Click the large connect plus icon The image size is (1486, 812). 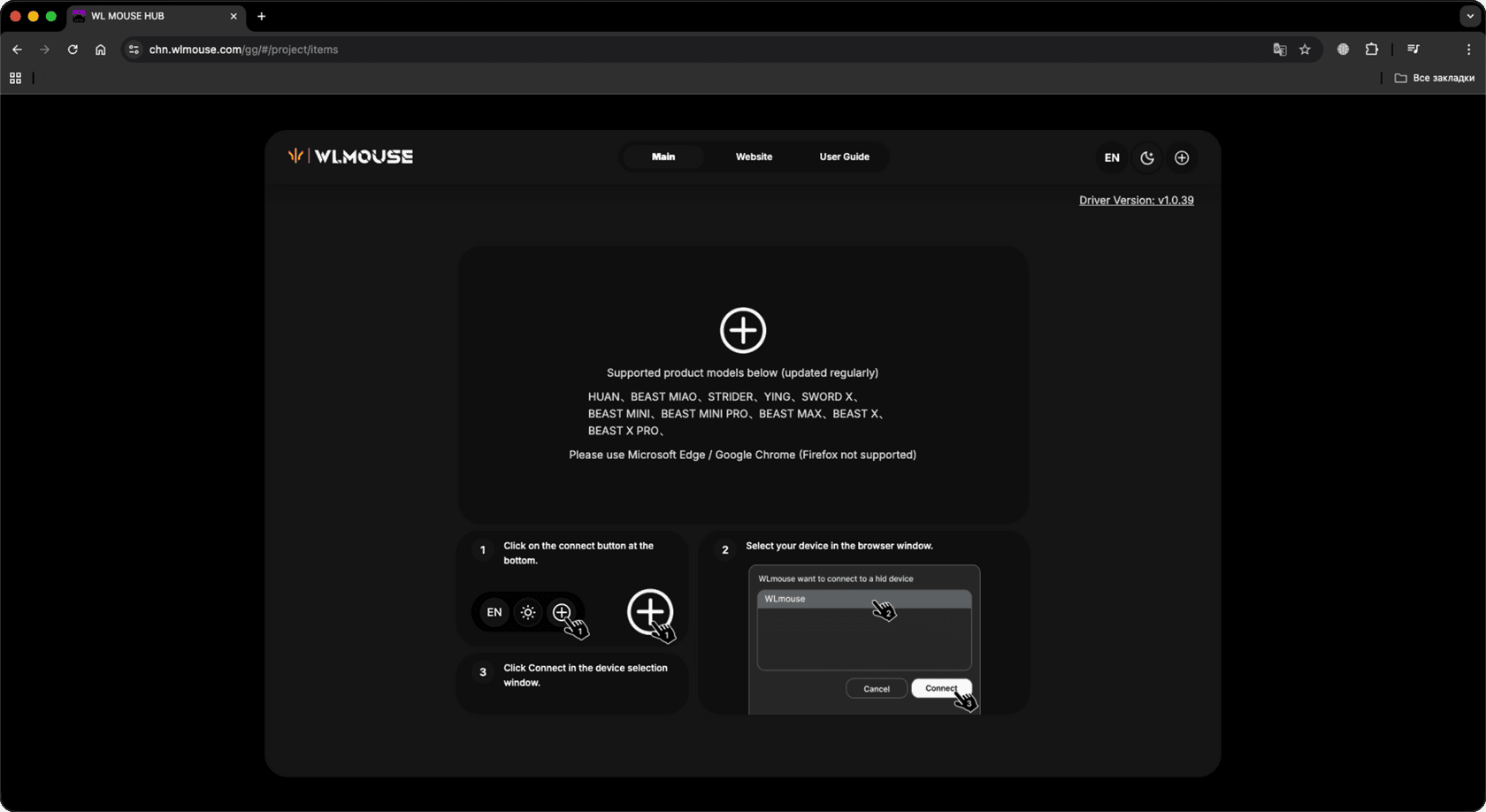742,331
